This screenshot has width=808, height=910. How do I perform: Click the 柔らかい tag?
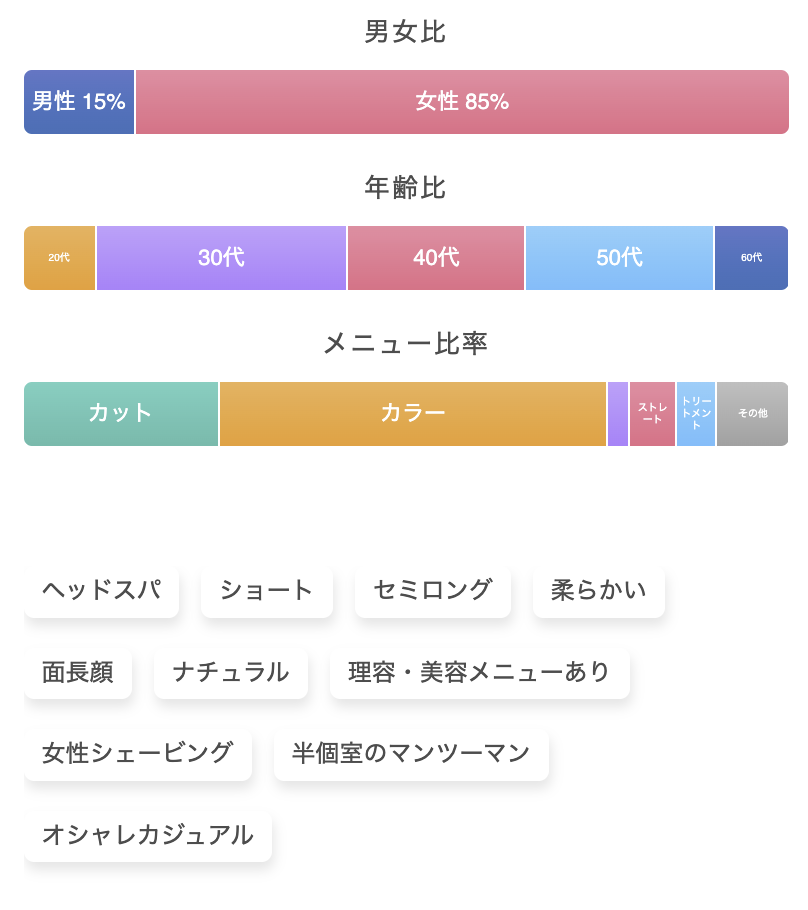[599, 590]
